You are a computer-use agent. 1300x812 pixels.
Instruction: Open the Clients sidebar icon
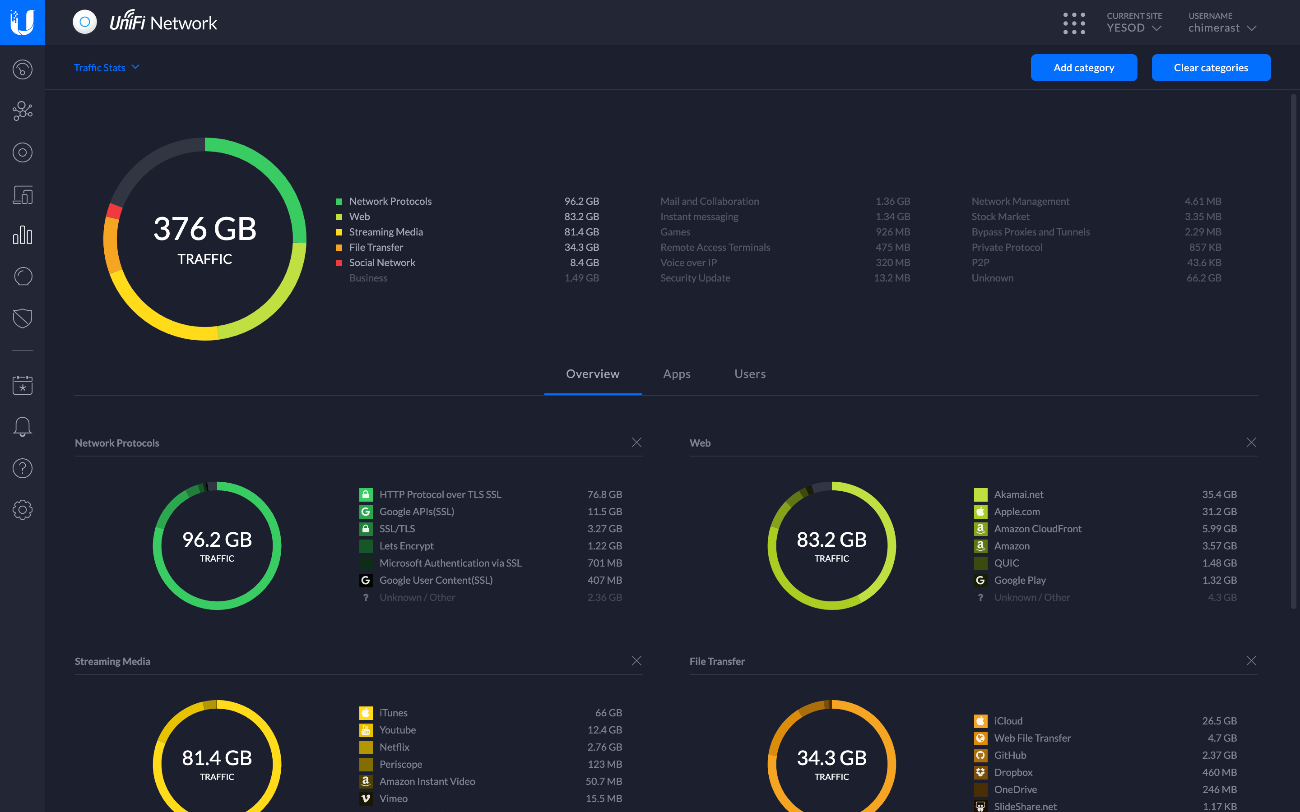22,194
